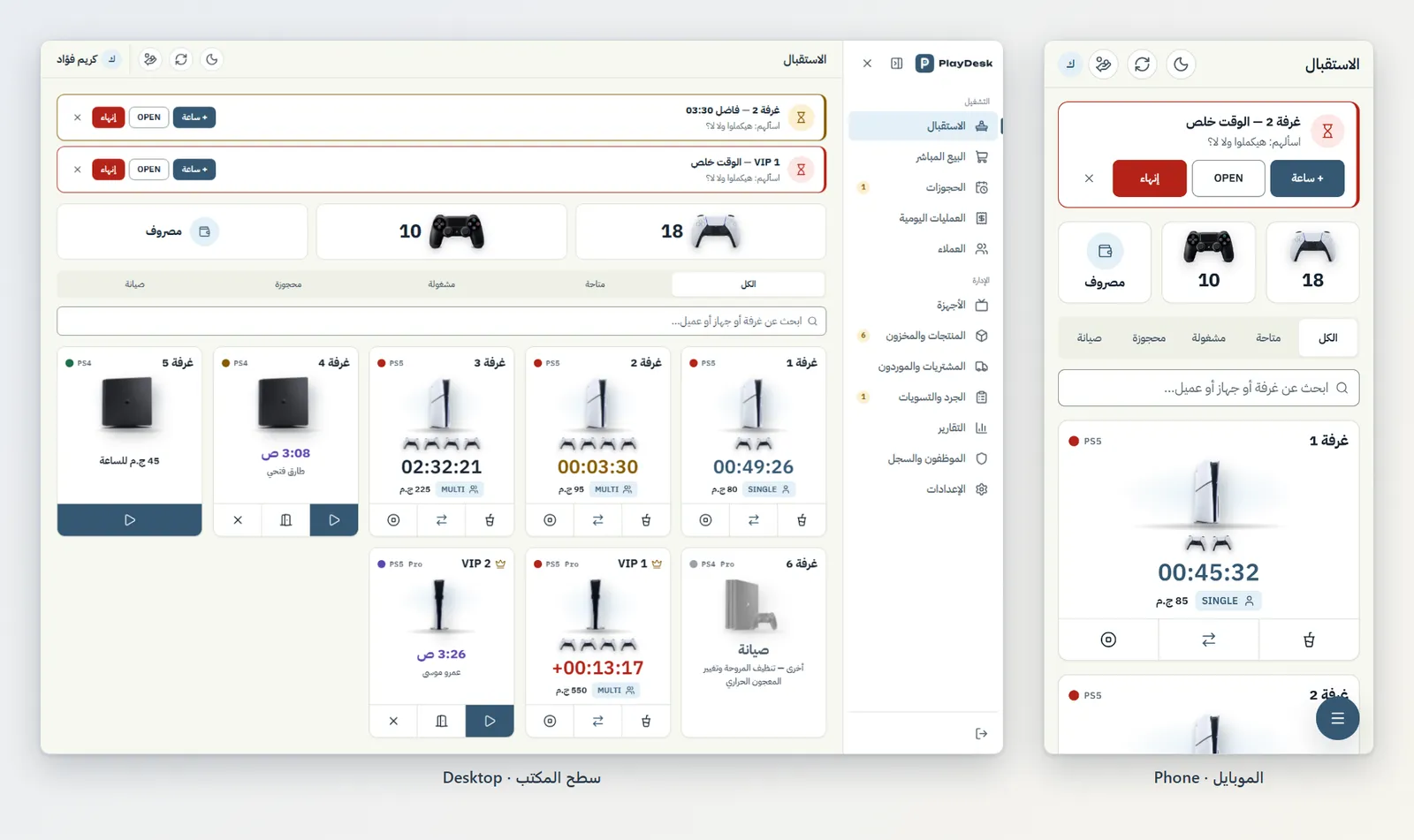1414x840 pixels.
Task: Click المنتجات والمخزون box icon
Action: pyautogui.click(x=981, y=336)
